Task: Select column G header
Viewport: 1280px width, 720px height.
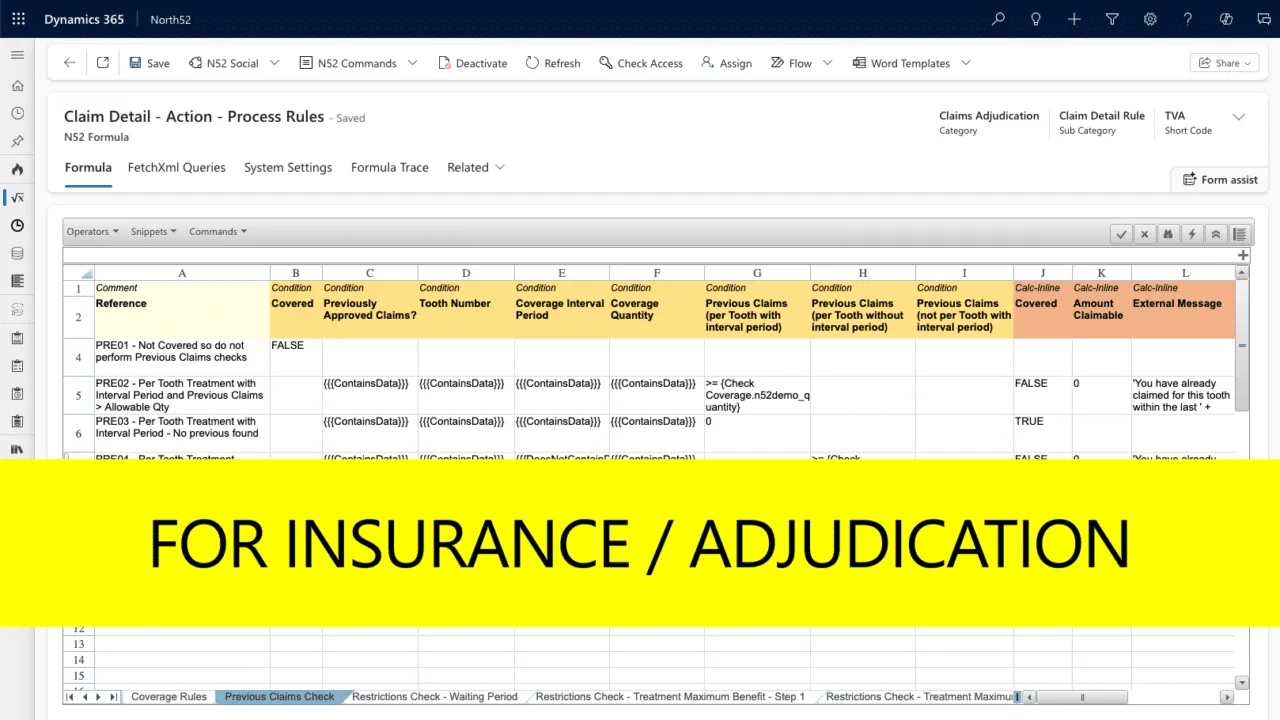Action: point(757,273)
